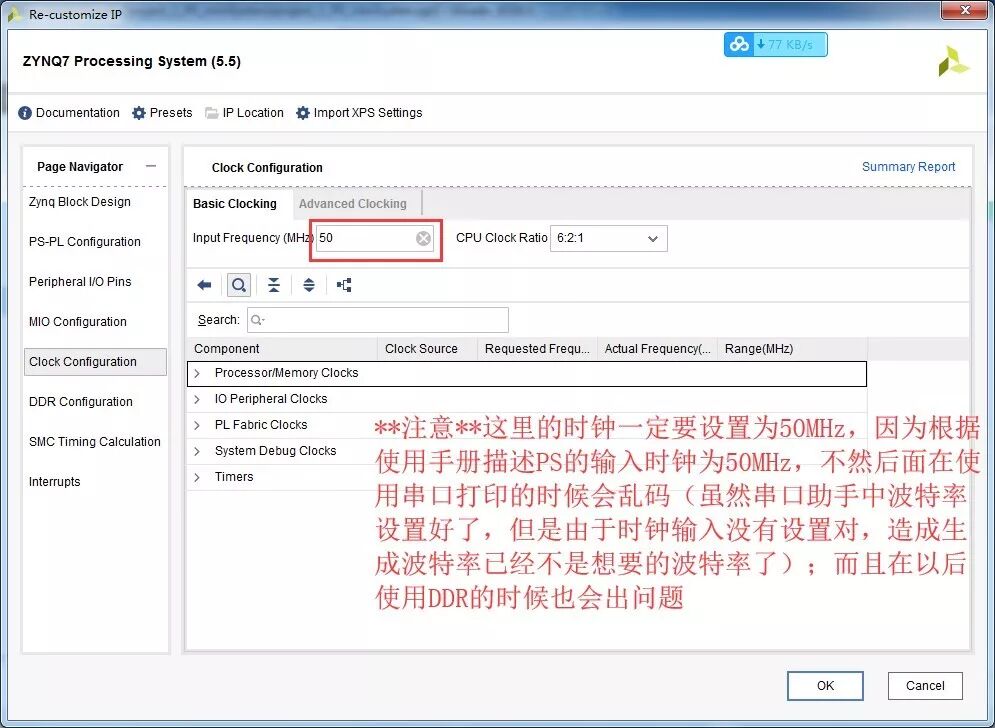The width and height of the screenshot is (995, 728).
Task: Click the back arrow toolbar icon
Action: point(204,285)
